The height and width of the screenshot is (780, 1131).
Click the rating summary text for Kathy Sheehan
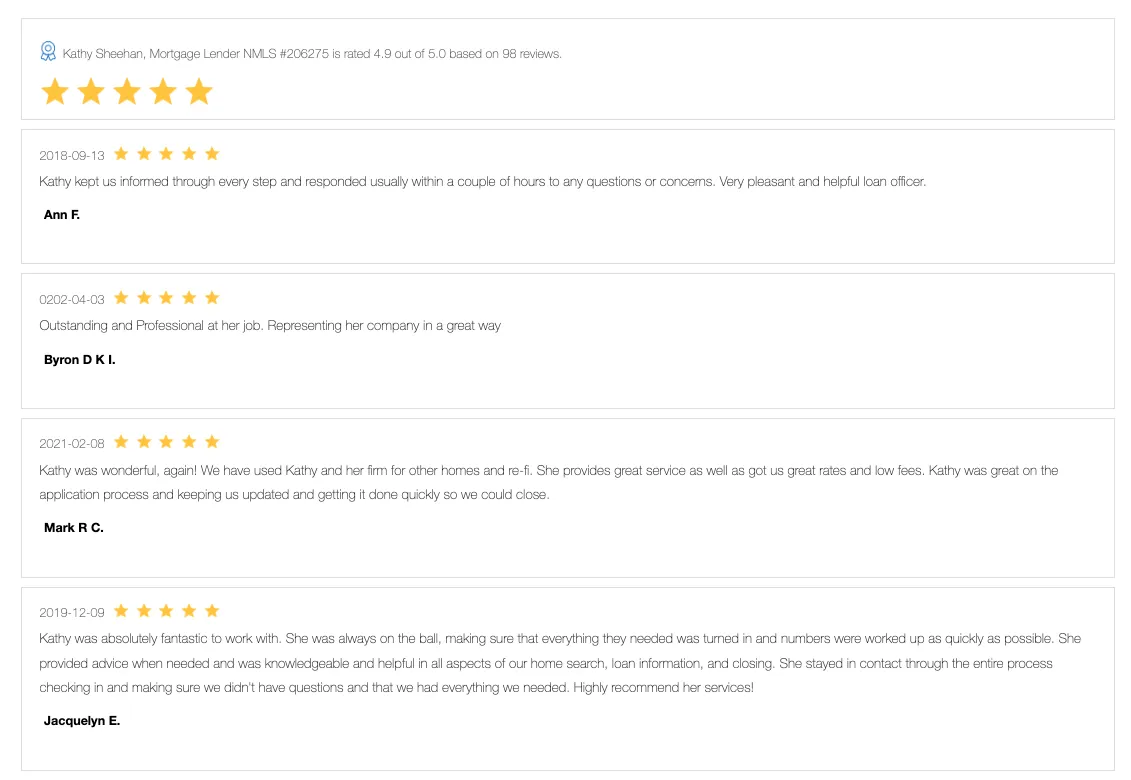[x=312, y=54]
